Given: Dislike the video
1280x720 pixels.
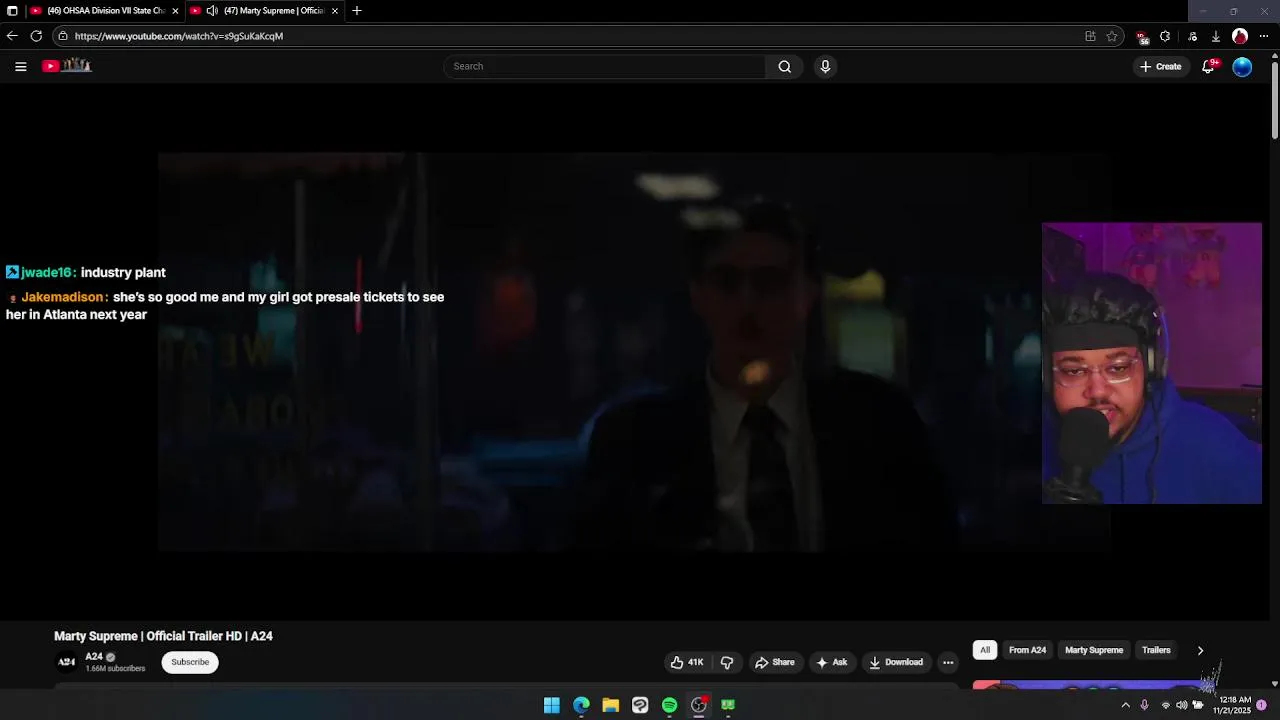Looking at the screenshot, I should coord(727,662).
